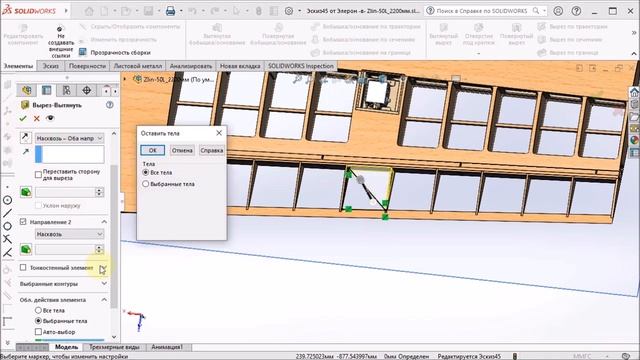Select Все тела radio in feature scope
The height and width of the screenshot is (360, 640).
click(x=38, y=310)
